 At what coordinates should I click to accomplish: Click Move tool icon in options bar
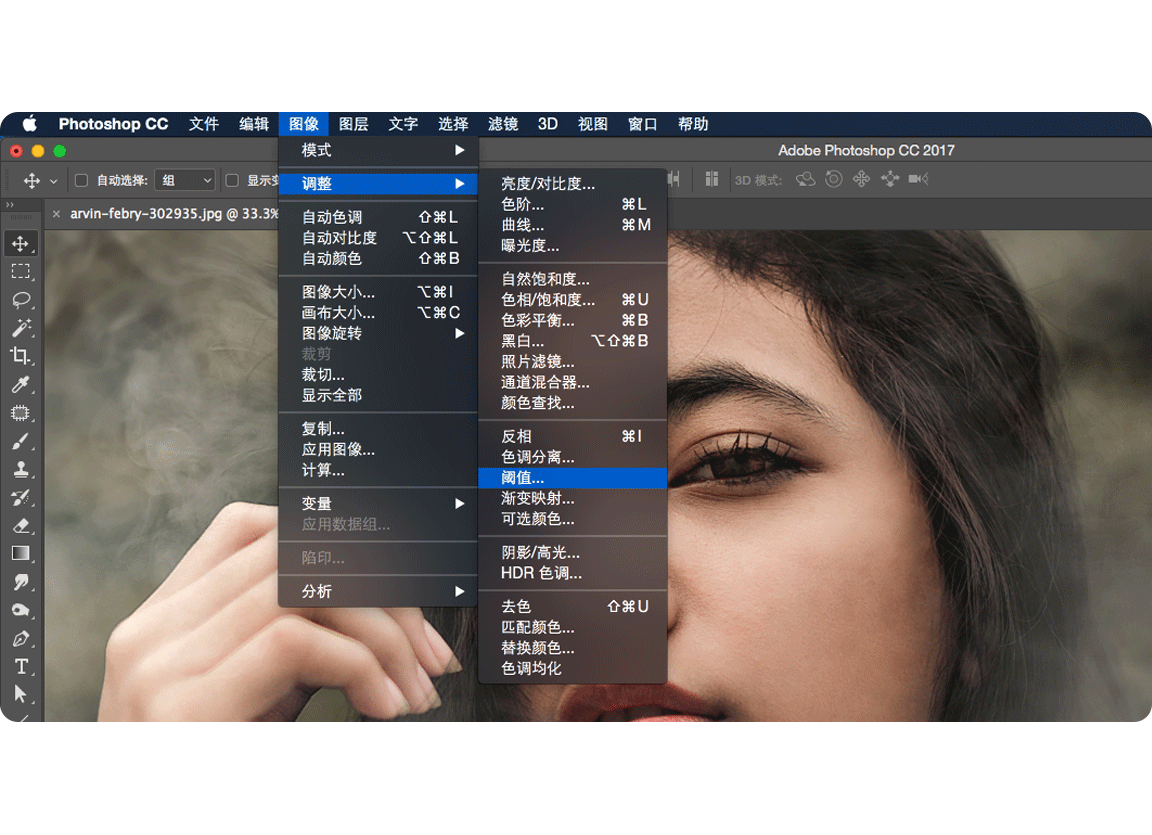point(32,180)
